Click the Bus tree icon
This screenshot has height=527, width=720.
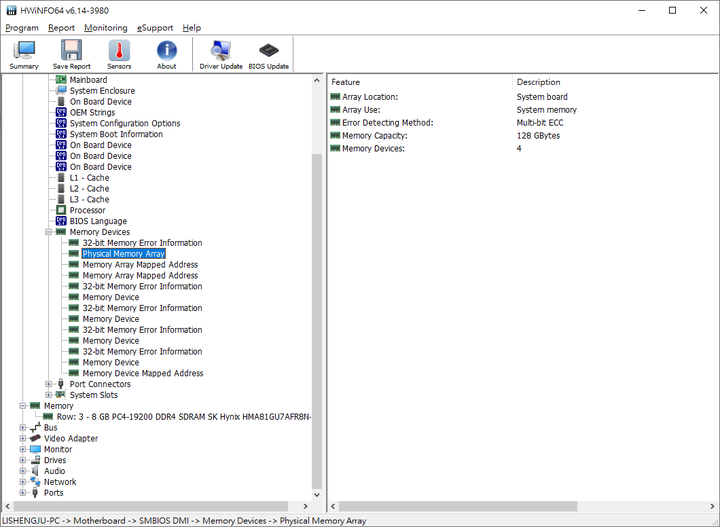(35, 428)
